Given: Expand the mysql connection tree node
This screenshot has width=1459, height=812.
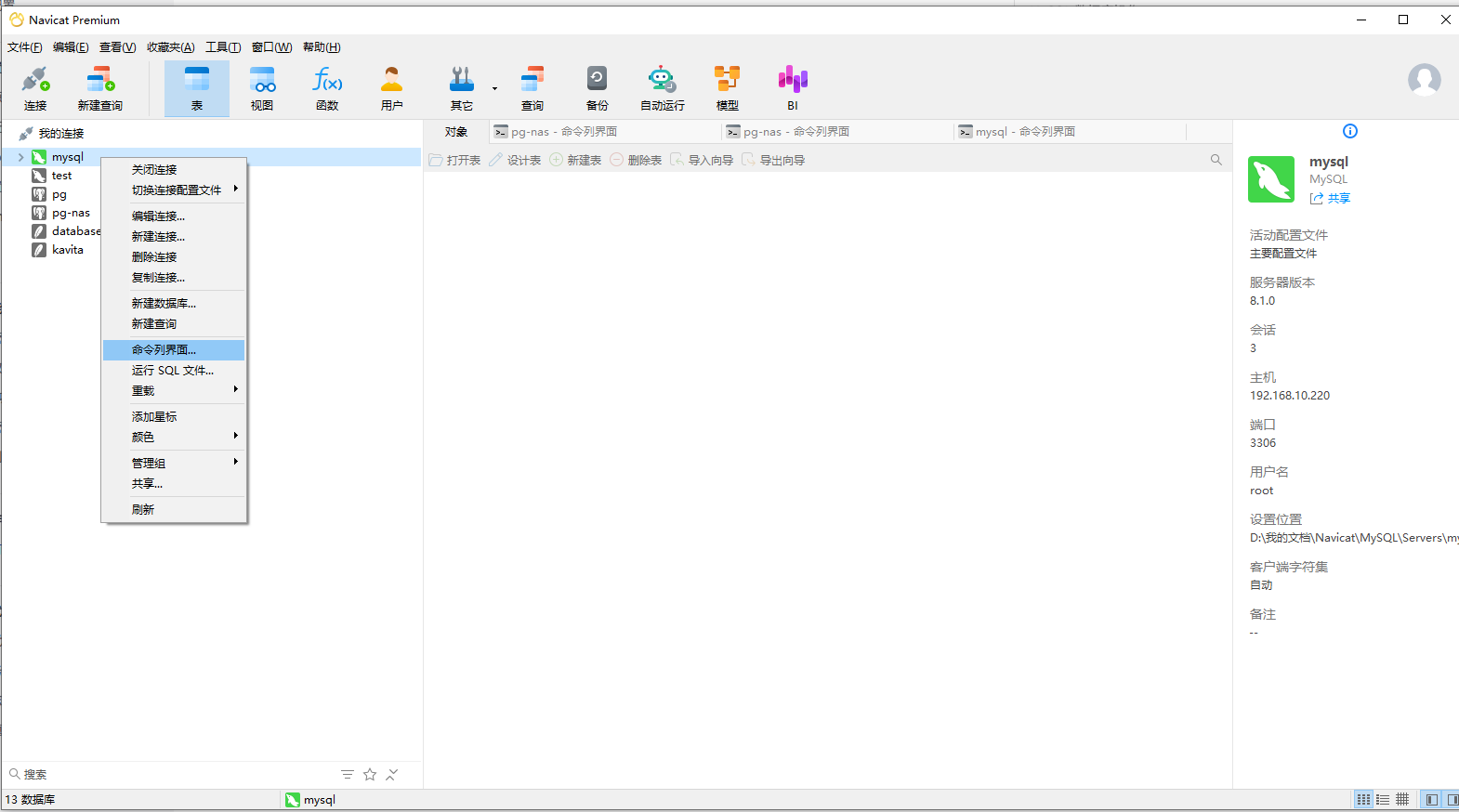Looking at the screenshot, I should (20, 157).
